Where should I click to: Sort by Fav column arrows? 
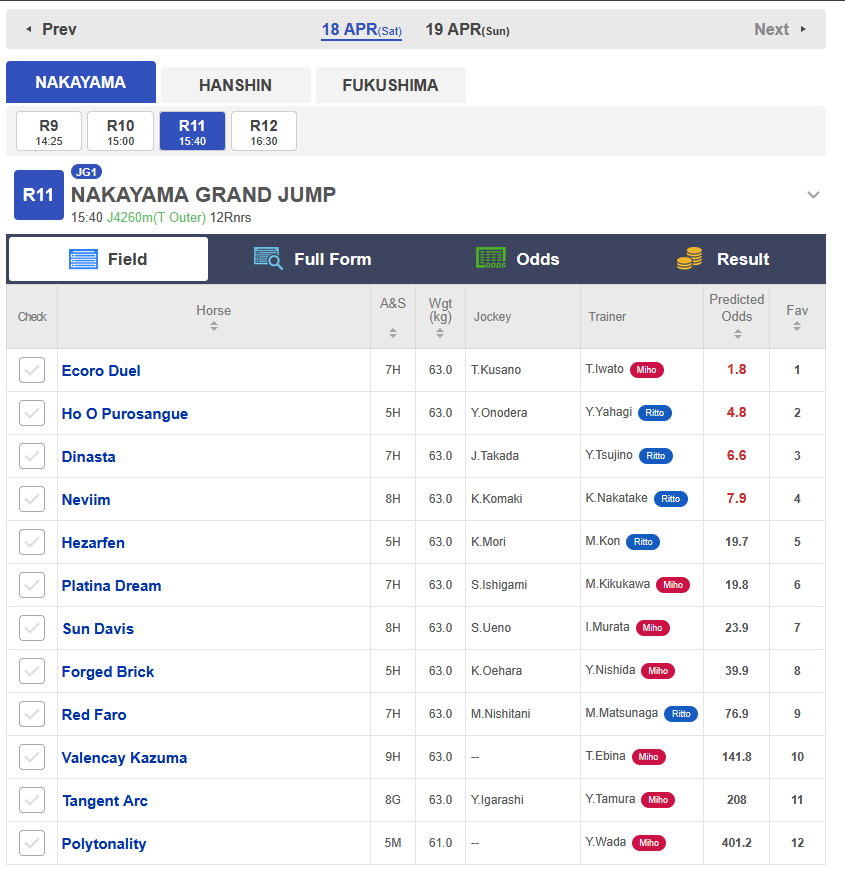click(797, 326)
